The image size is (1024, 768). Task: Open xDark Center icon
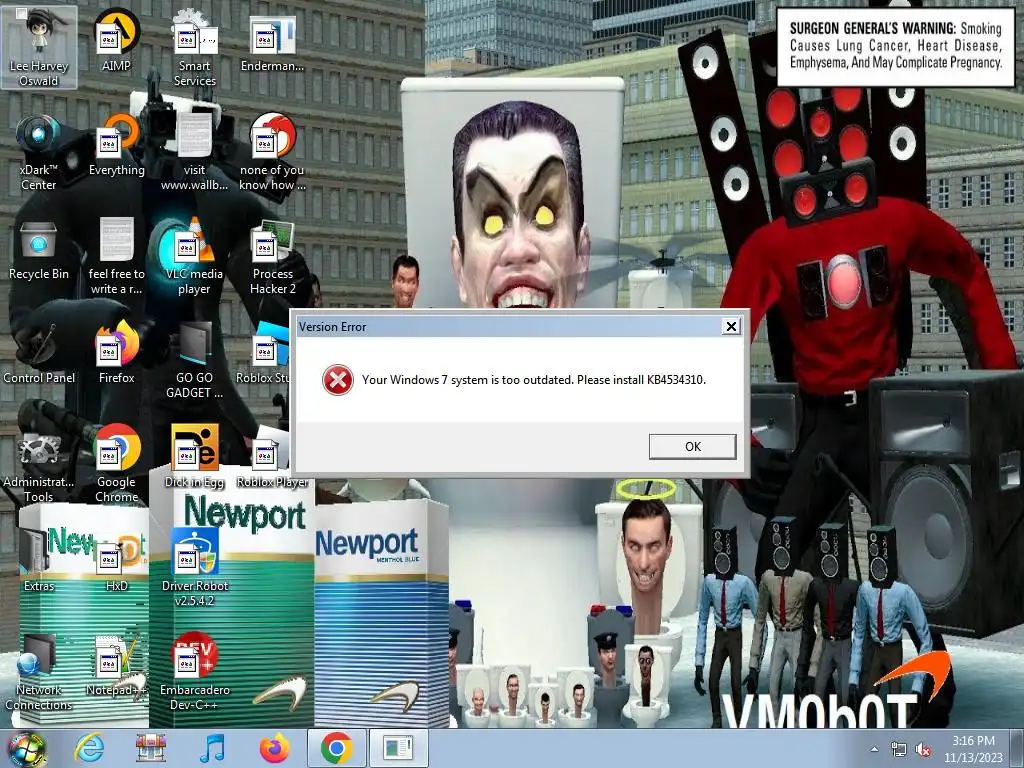pos(39,152)
